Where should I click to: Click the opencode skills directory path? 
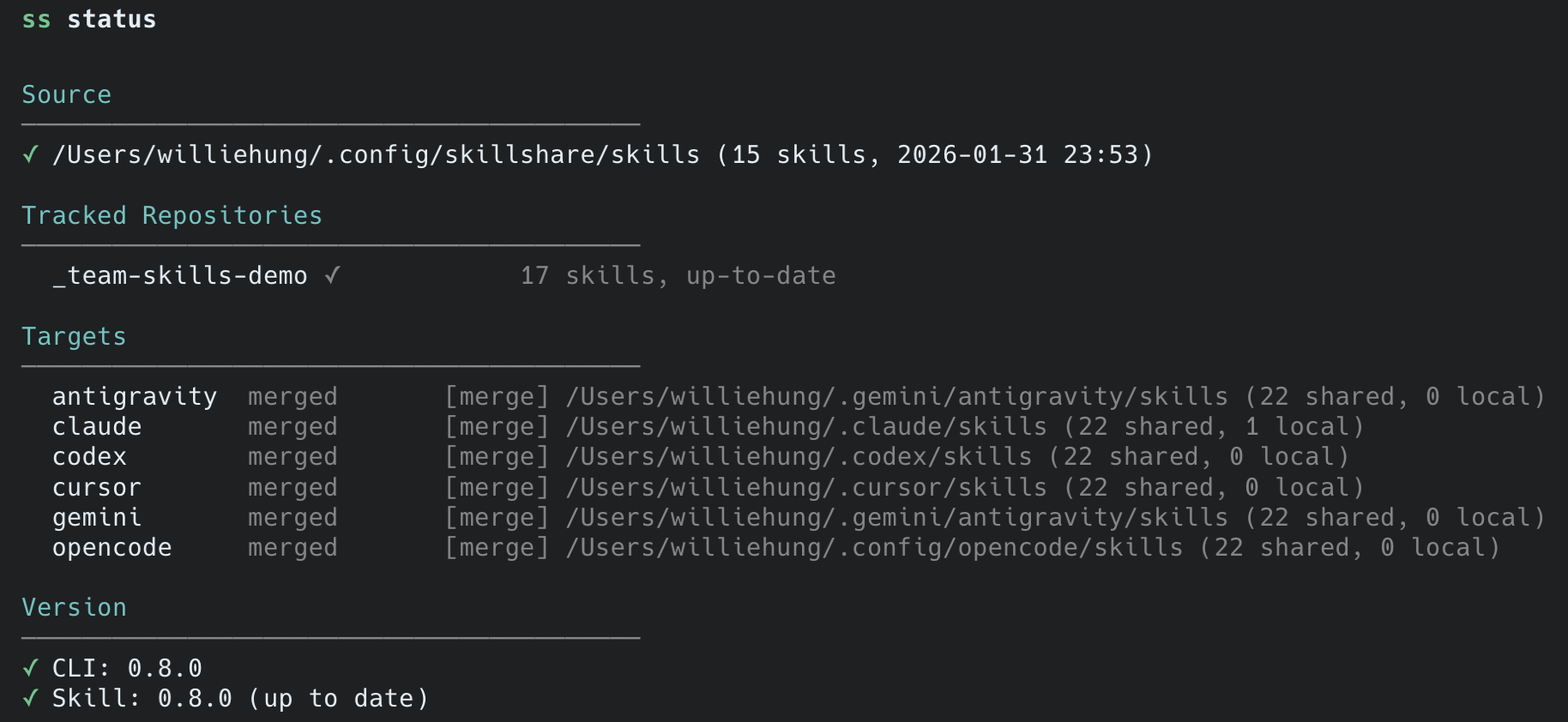click(873, 547)
